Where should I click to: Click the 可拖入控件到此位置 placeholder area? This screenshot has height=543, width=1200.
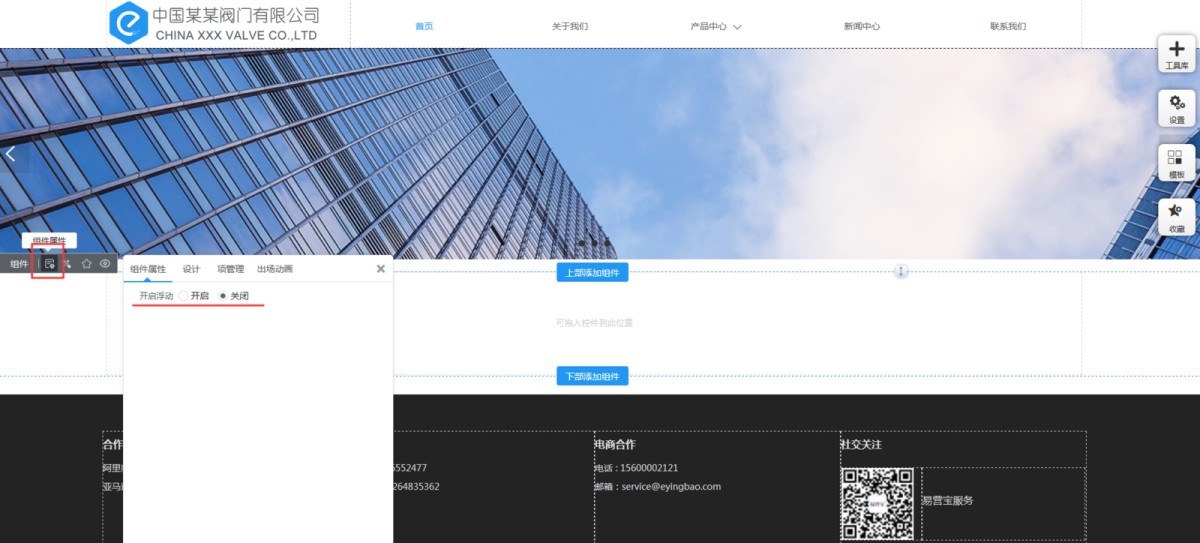click(594, 323)
